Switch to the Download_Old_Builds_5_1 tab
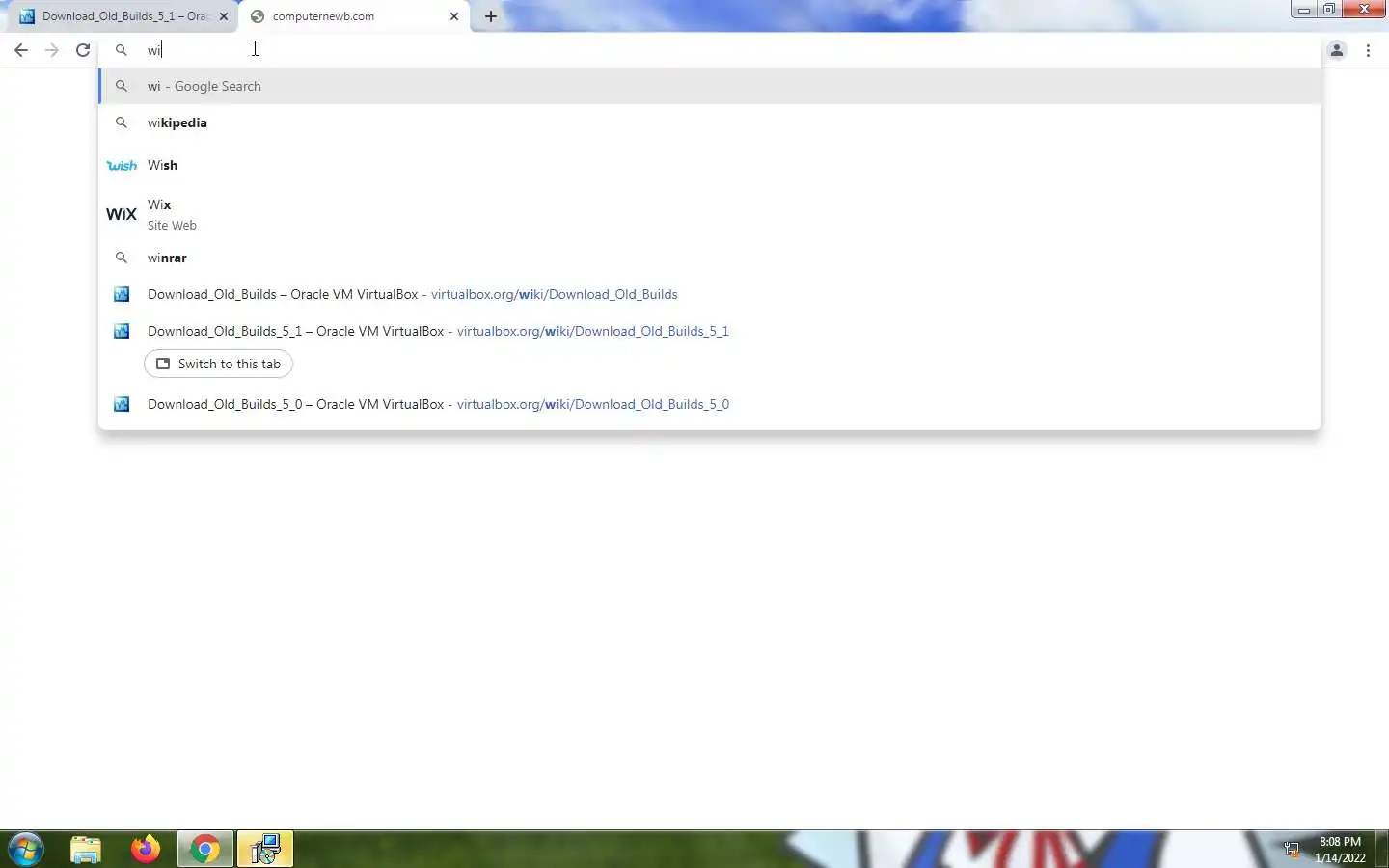Screen dimensions: 1389x868 click(123, 16)
